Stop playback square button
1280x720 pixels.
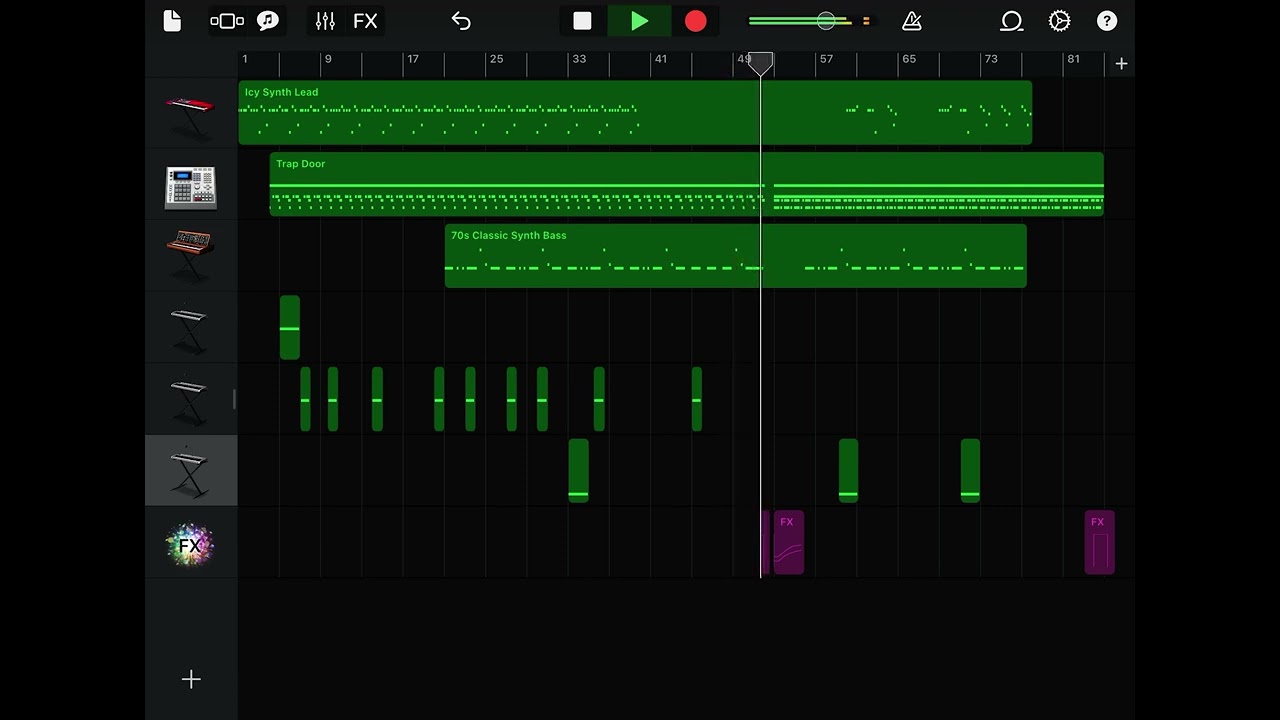tap(582, 21)
